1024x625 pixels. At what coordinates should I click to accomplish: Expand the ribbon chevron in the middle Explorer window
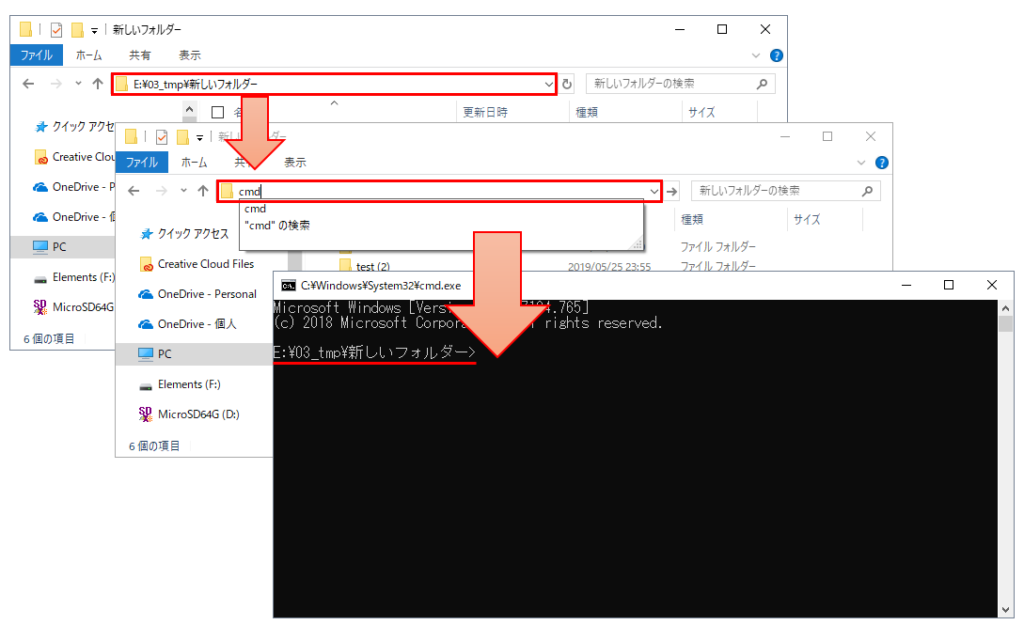click(861, 163)
